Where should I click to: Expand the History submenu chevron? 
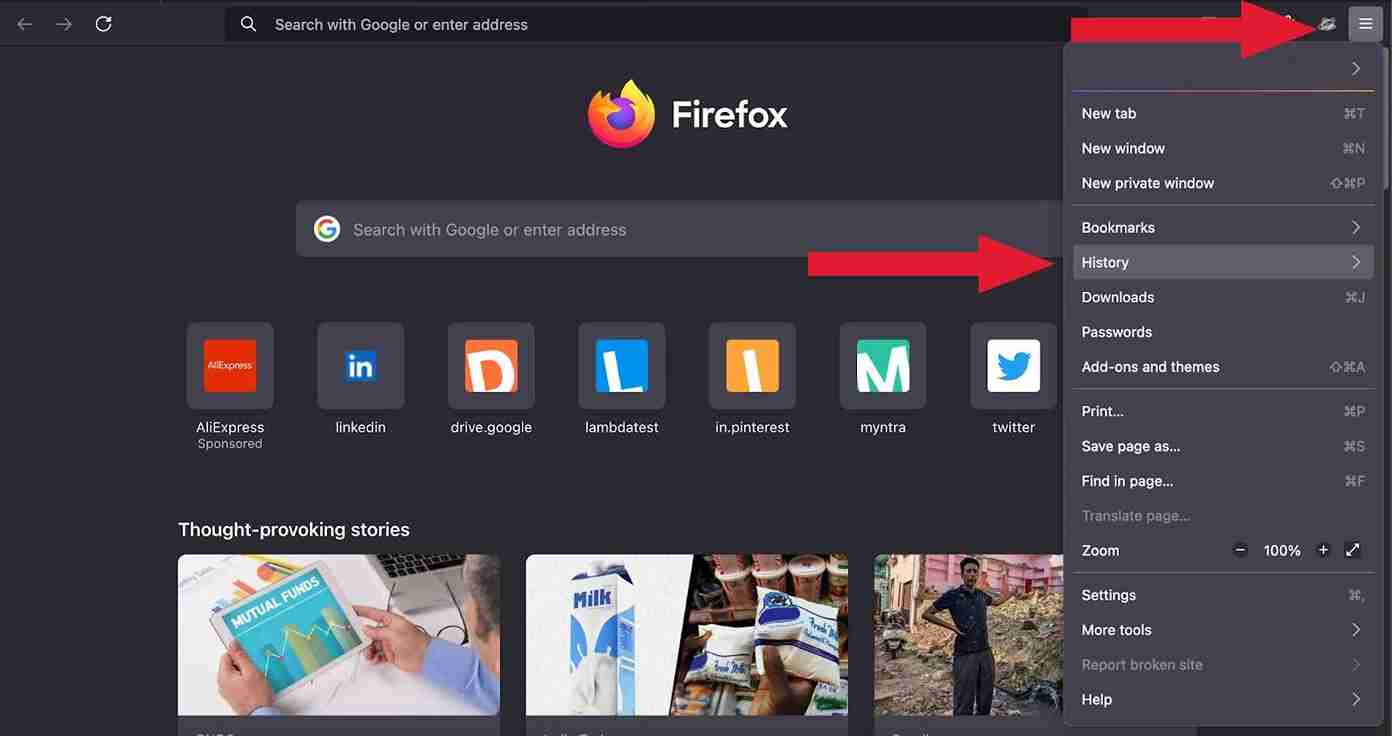pyautogui.click(x=1357, y=261)
